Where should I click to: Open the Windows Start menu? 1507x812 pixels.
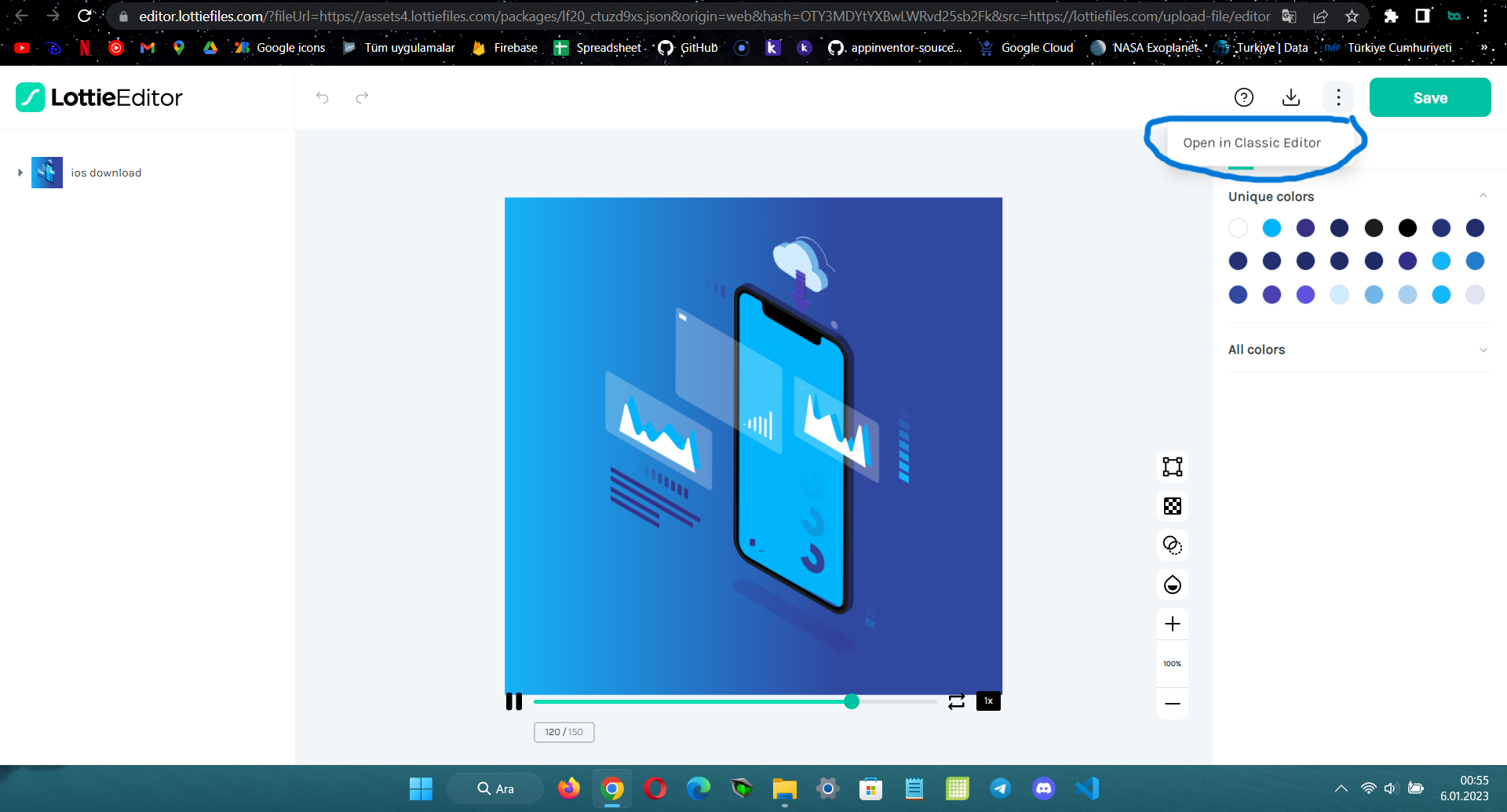(421, 788)
